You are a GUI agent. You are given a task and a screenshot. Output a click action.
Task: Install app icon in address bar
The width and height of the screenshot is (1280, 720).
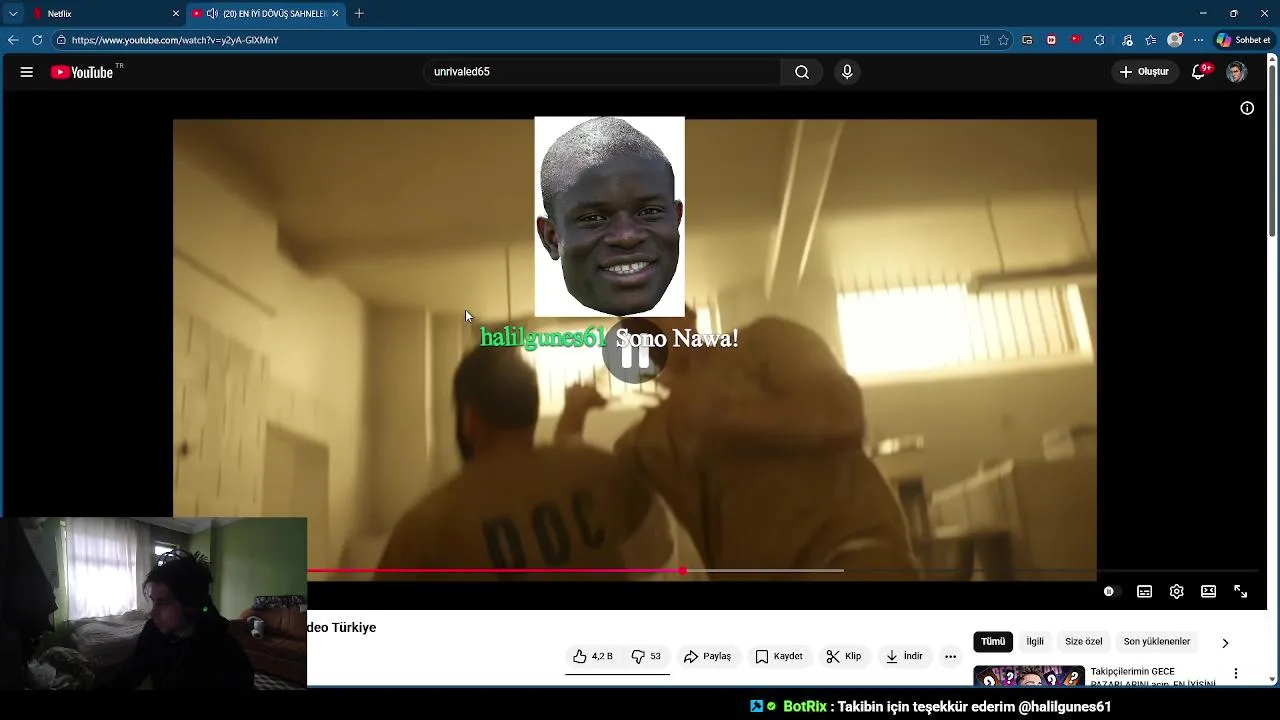click(x=985, y=40)
